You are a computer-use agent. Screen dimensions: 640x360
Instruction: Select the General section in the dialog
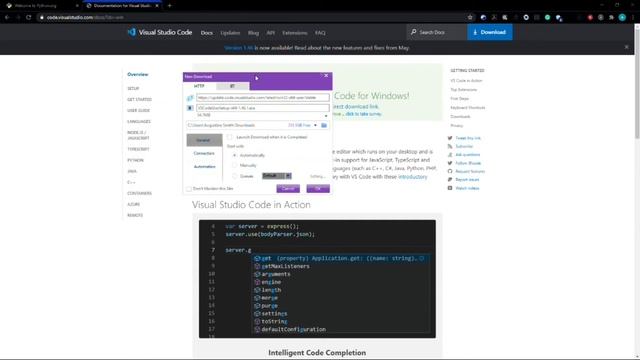pos(204,140)
